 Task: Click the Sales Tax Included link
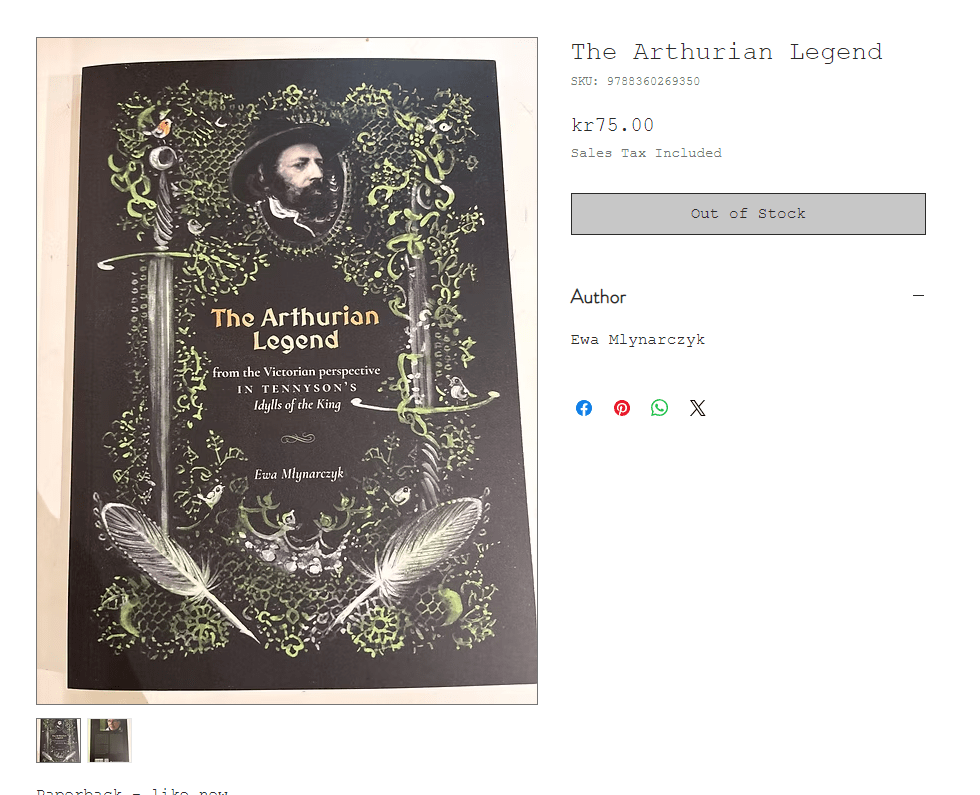(646, 153)
